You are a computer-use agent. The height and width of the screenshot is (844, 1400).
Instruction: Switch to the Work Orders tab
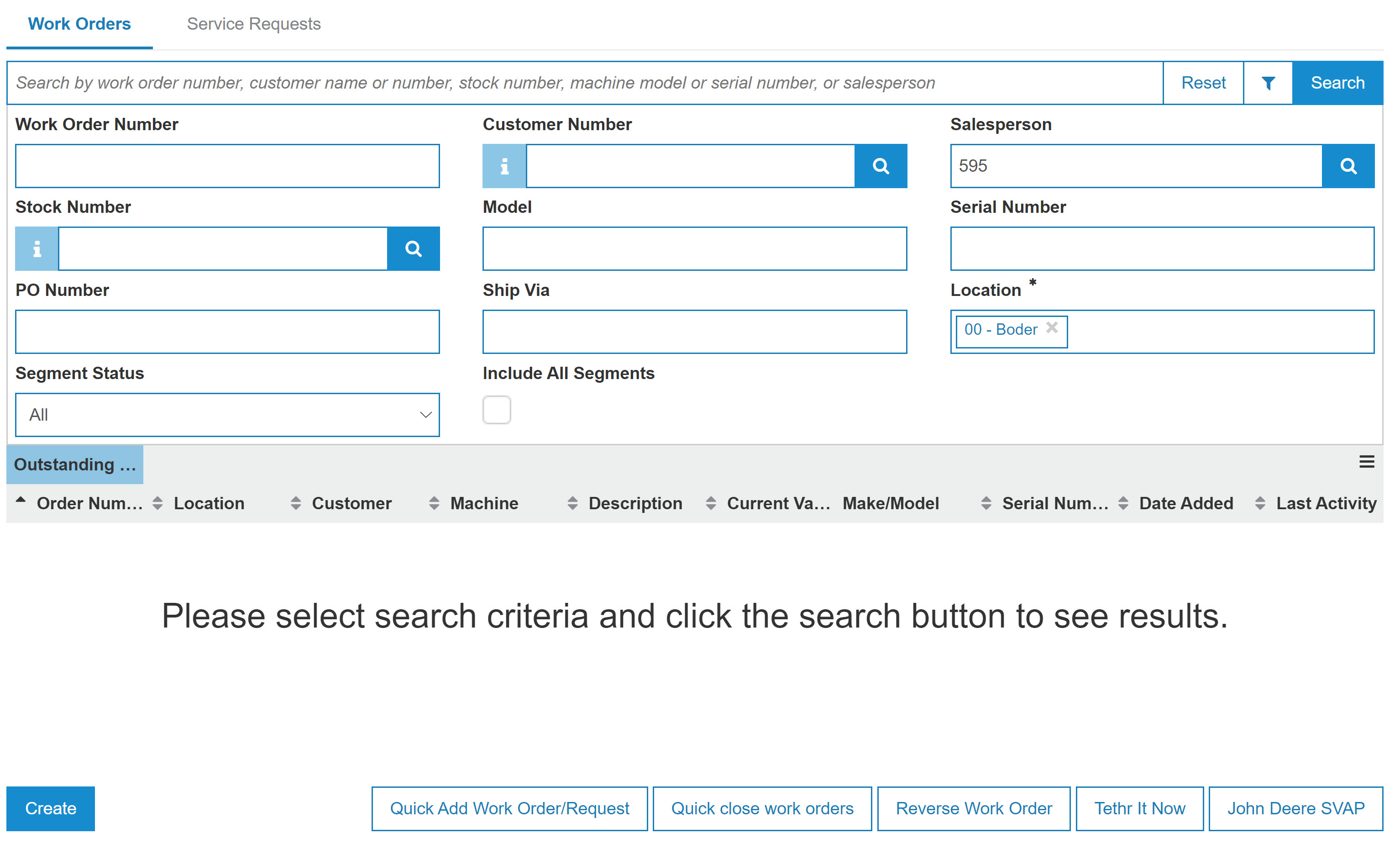point(79,24)
